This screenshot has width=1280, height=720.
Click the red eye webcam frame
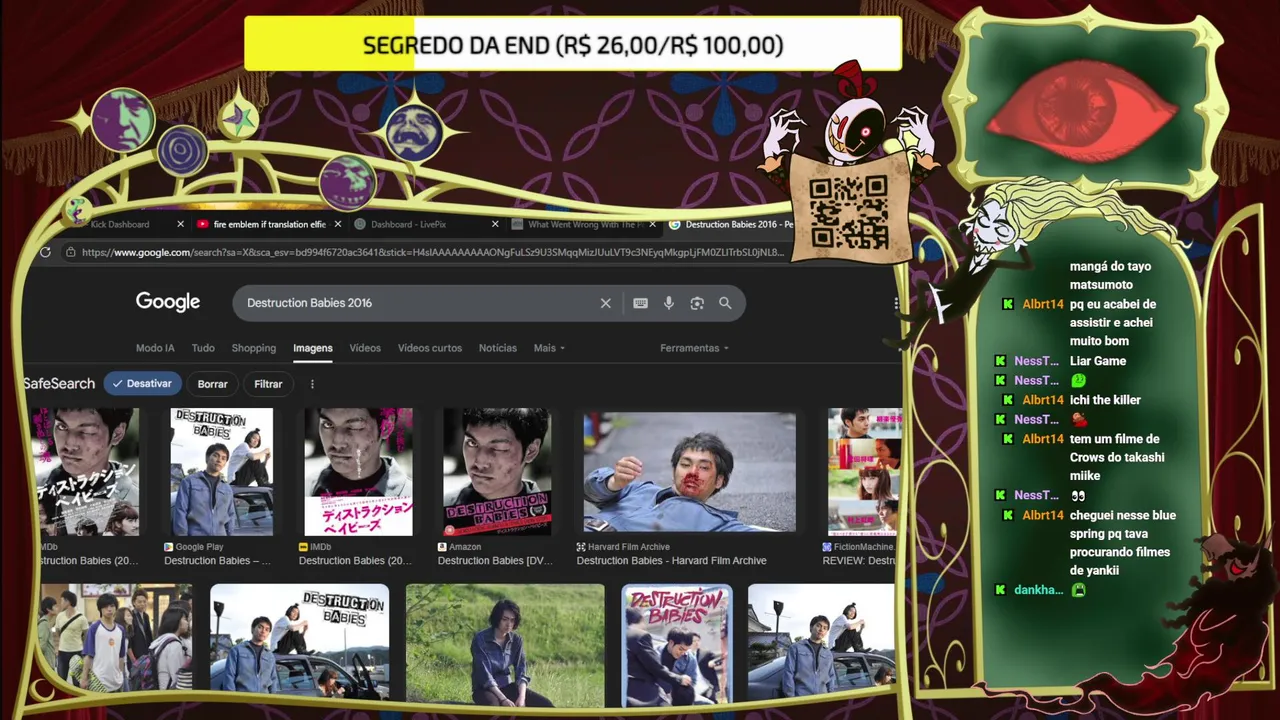(x=1084, y=106)
